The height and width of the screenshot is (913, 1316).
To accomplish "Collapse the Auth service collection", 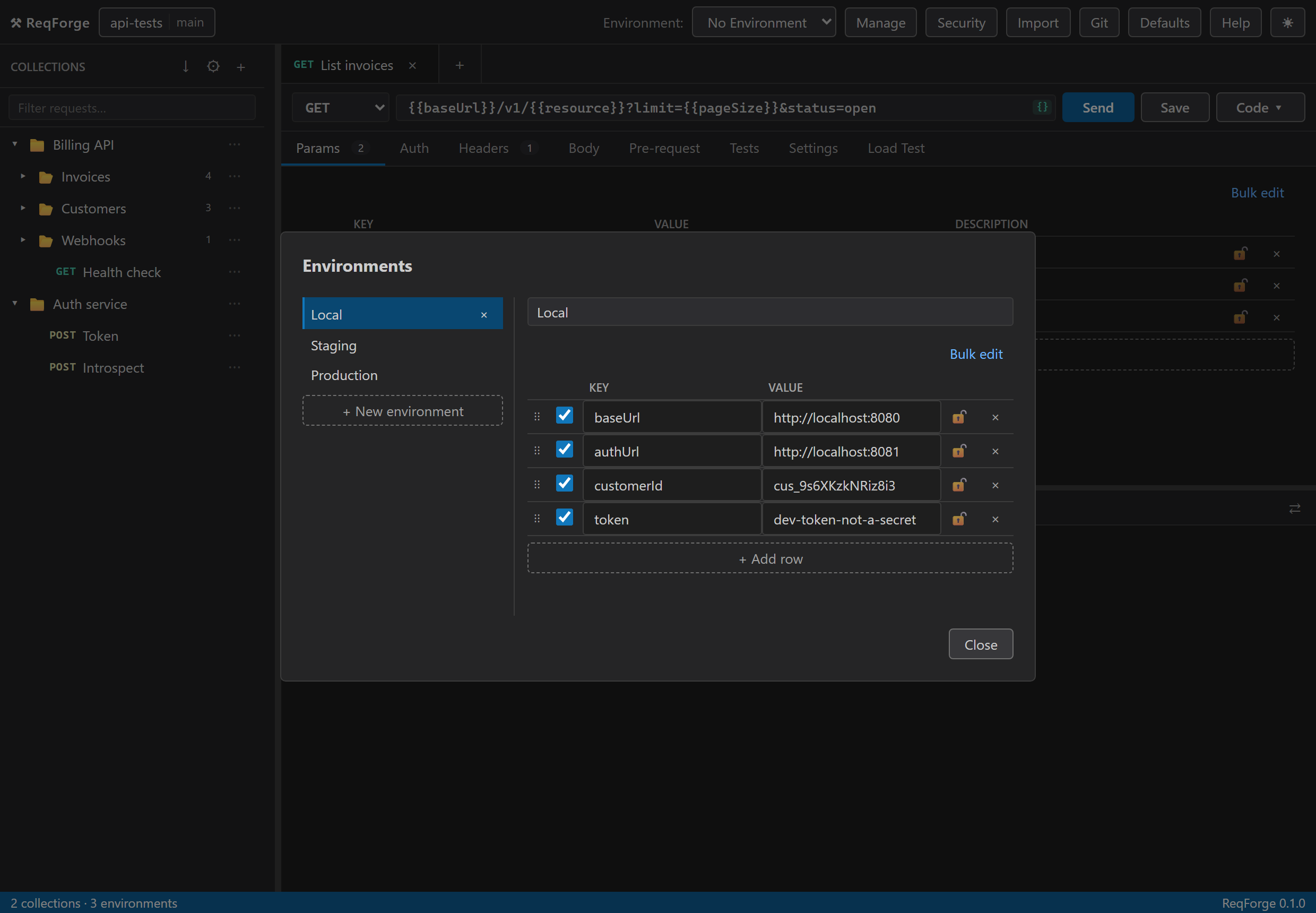I will tap(15, 303).
